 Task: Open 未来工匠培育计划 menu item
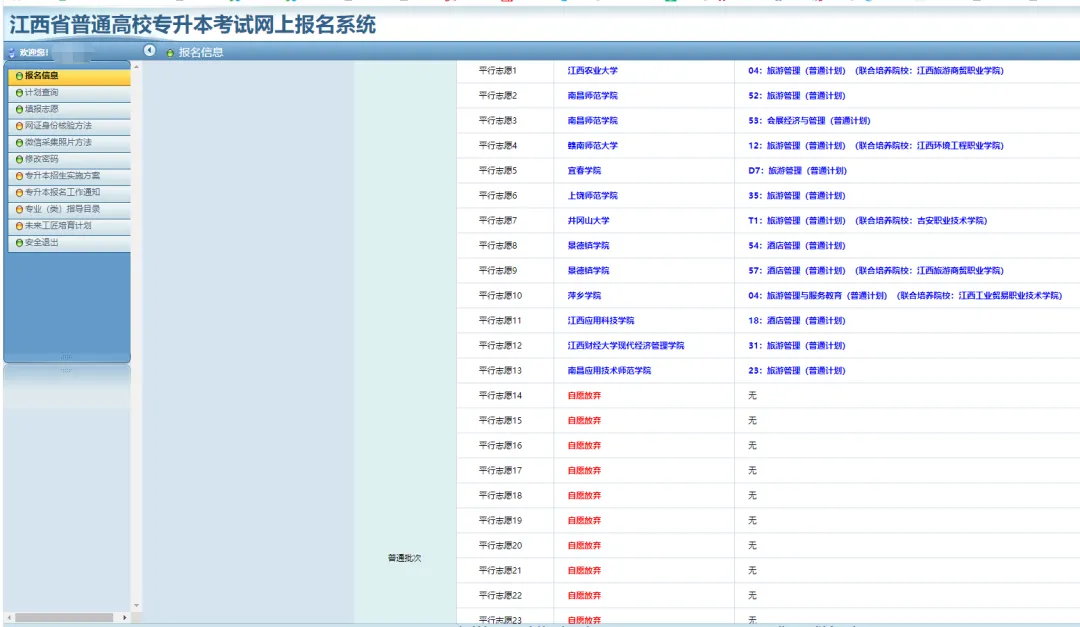point(69,226)
